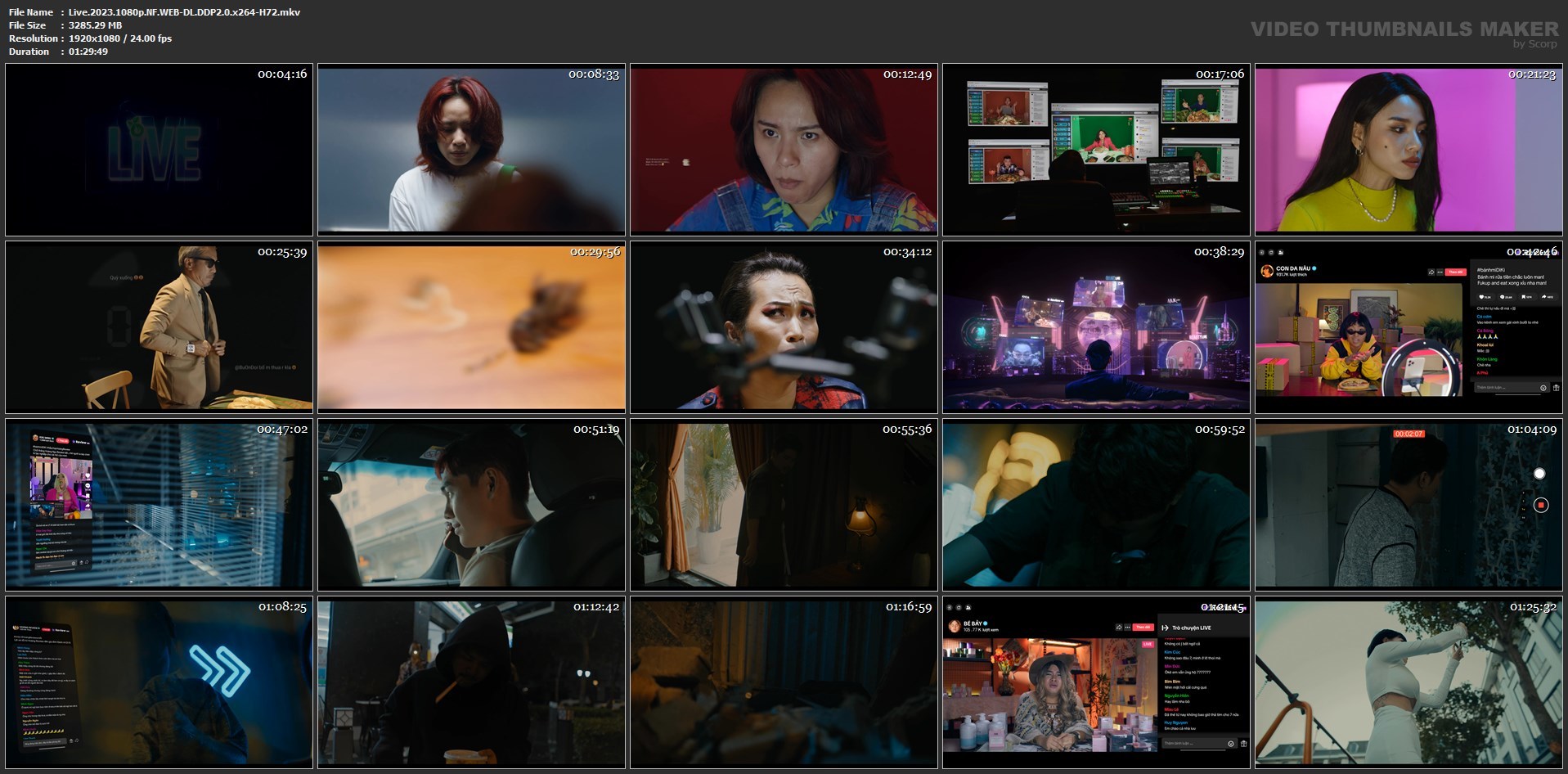The image size is (1568, 774).
Task: Click the file name Live.2023.1080p.NF.WEB-DL.DDP2.0.x264-H72.mkv
Action: coord(184,12)
